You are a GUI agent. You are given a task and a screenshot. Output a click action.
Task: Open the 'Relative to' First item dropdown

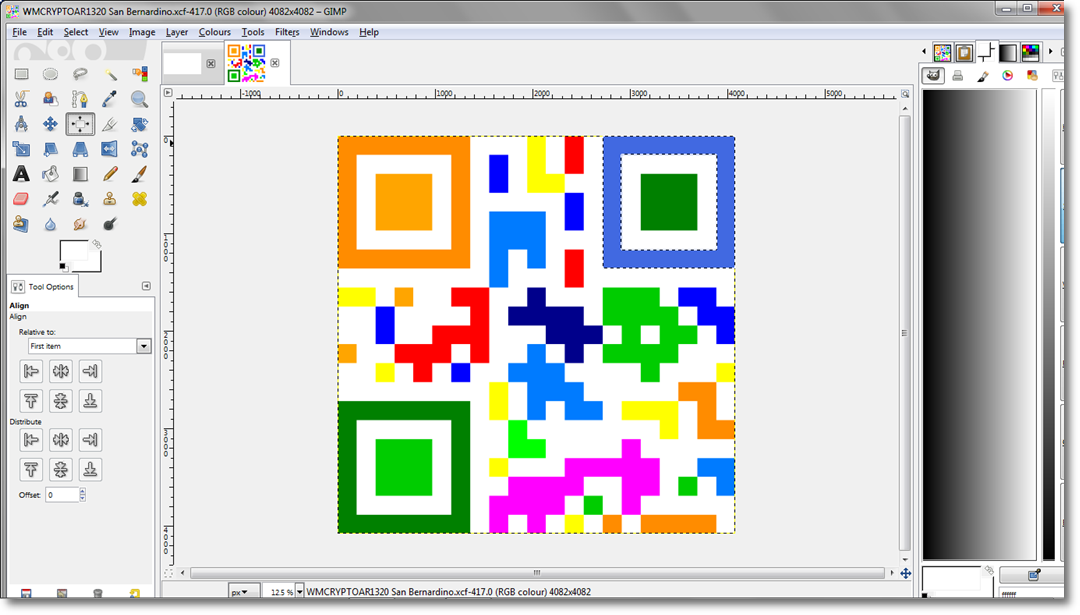click(90, 346)
